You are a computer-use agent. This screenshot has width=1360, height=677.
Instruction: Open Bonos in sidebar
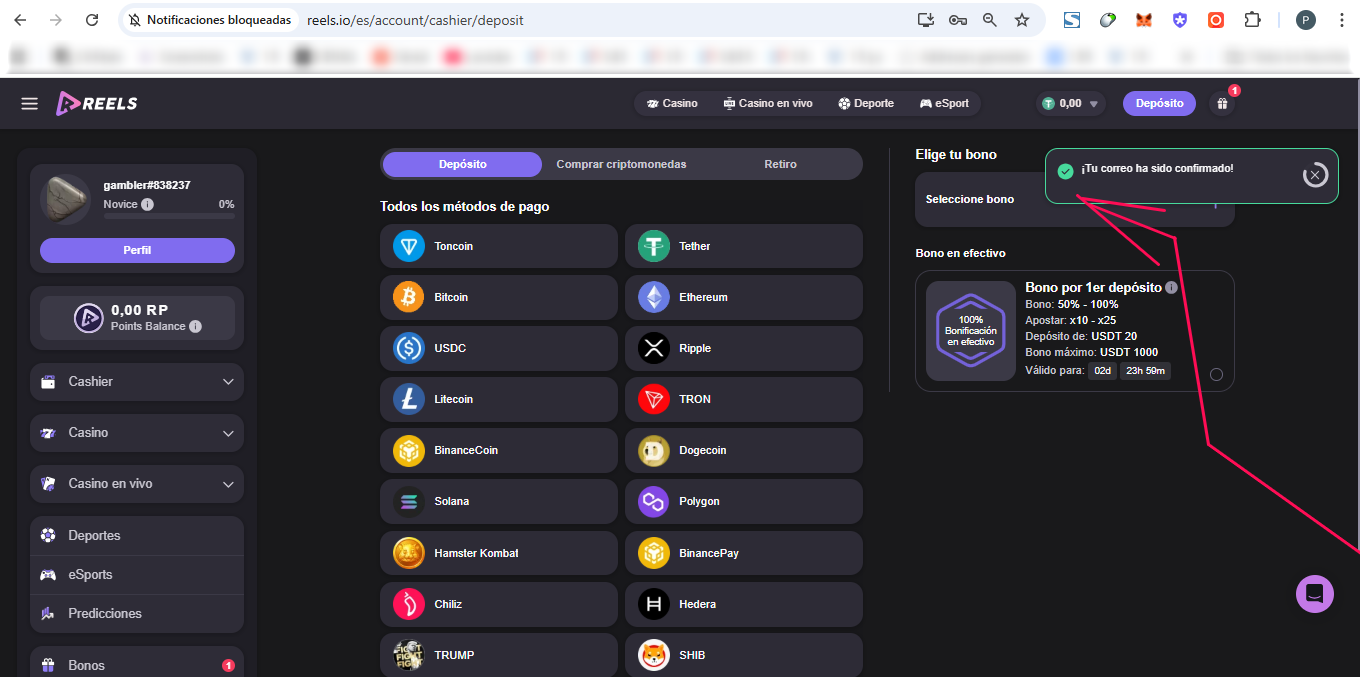tap(137, 665)
